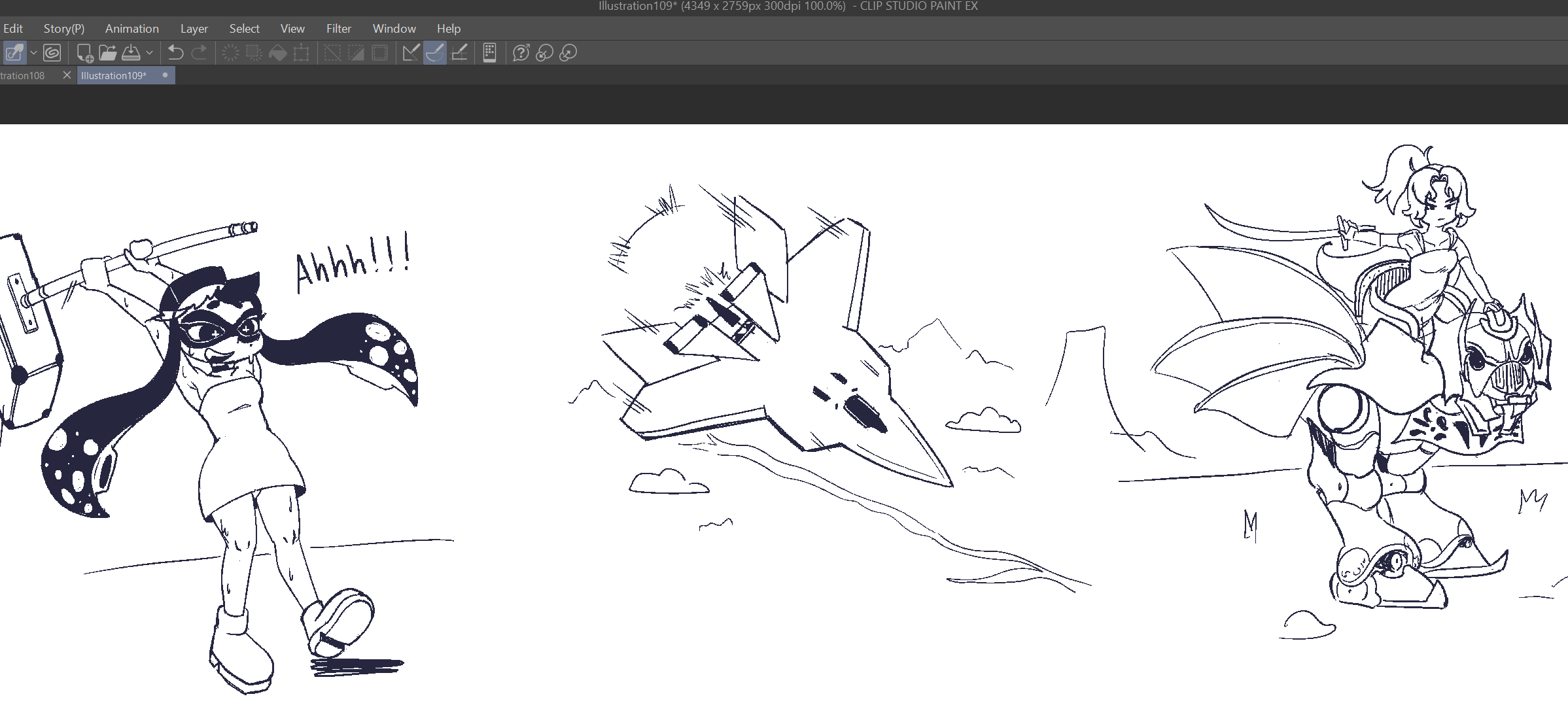Undo the last stroke
The width and height of the screenshot is (1568, 707).
pyautogui.click(x=175, y=53)
